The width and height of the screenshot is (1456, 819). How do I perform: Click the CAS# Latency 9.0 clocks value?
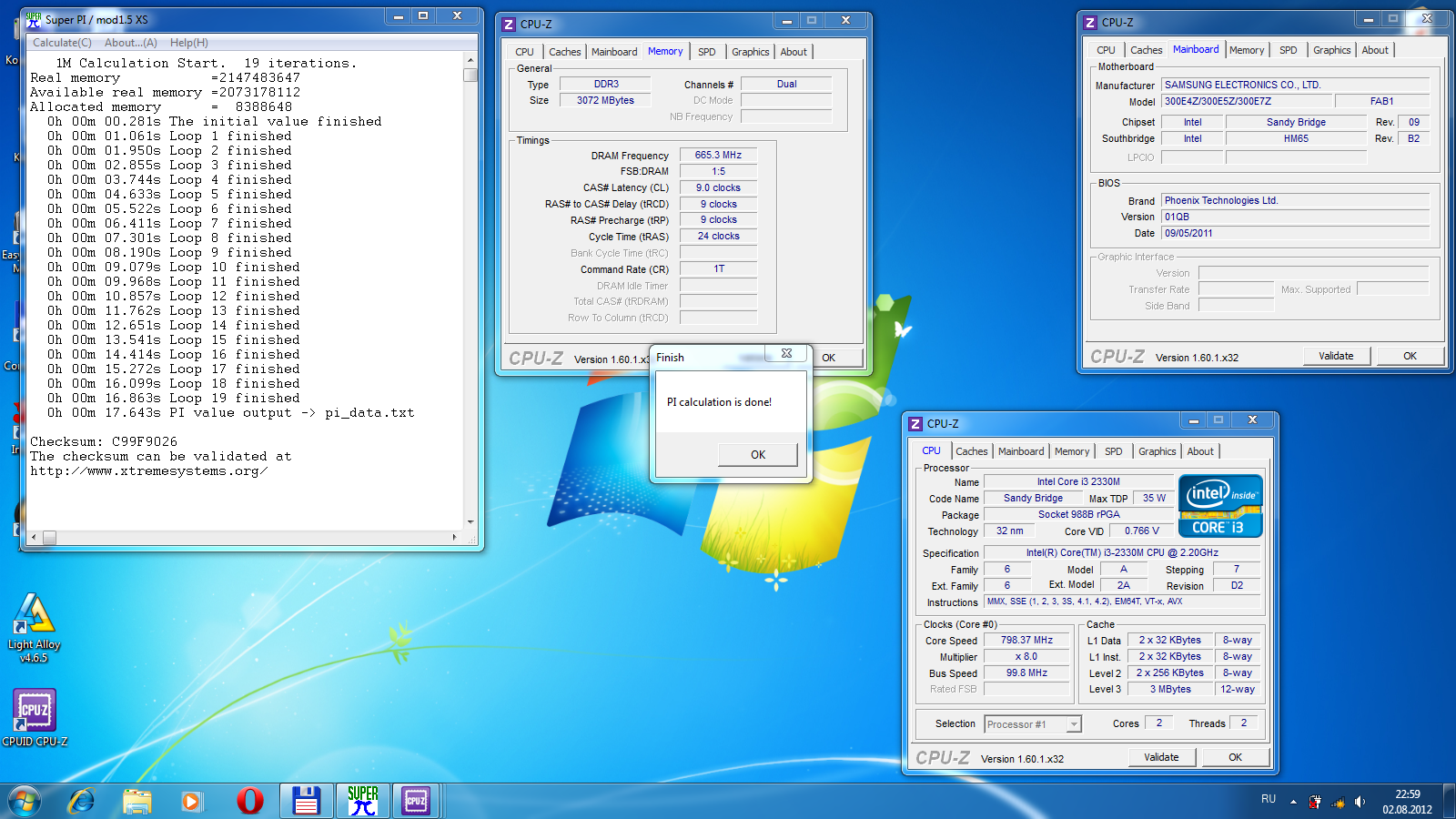pos(719,187)
